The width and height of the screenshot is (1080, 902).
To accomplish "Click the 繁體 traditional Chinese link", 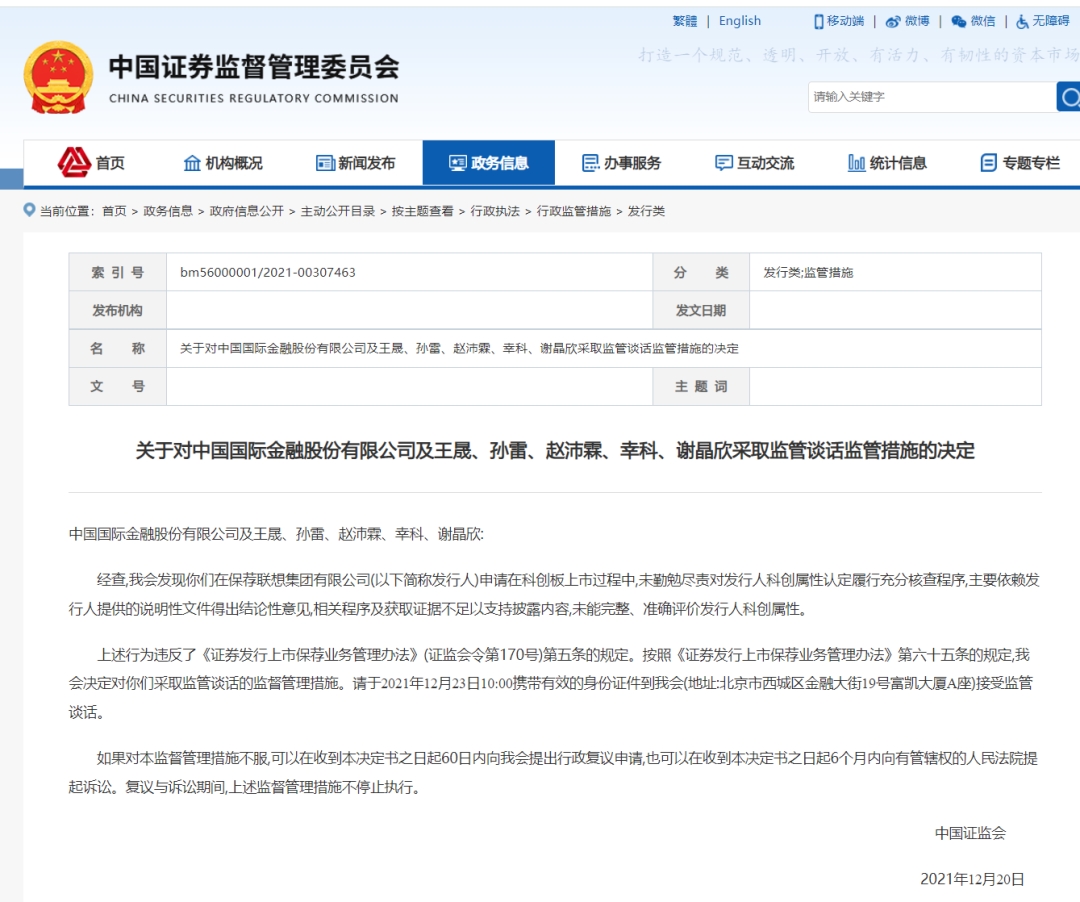I will pyautogui.click(x=684, y=21).
